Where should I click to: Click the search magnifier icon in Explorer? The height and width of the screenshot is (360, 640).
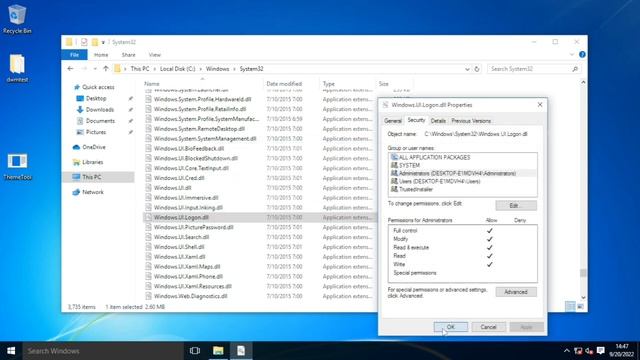point(575,69)
